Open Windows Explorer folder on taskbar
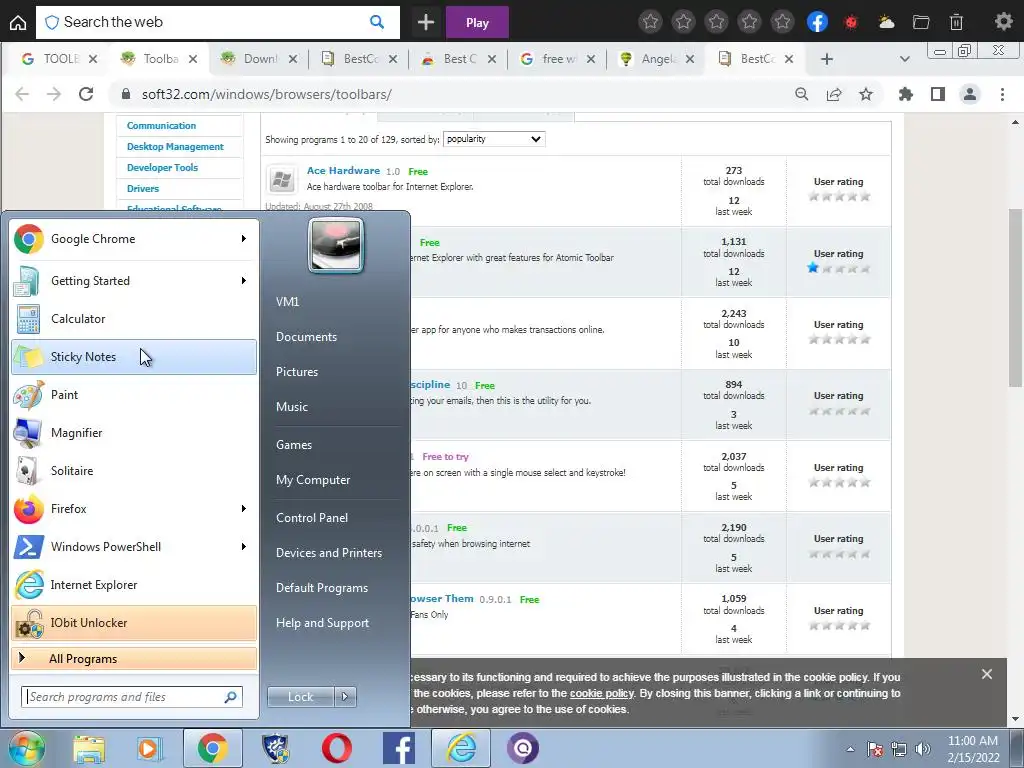This screenshot has height=768, width=1024. coord(89,748)
